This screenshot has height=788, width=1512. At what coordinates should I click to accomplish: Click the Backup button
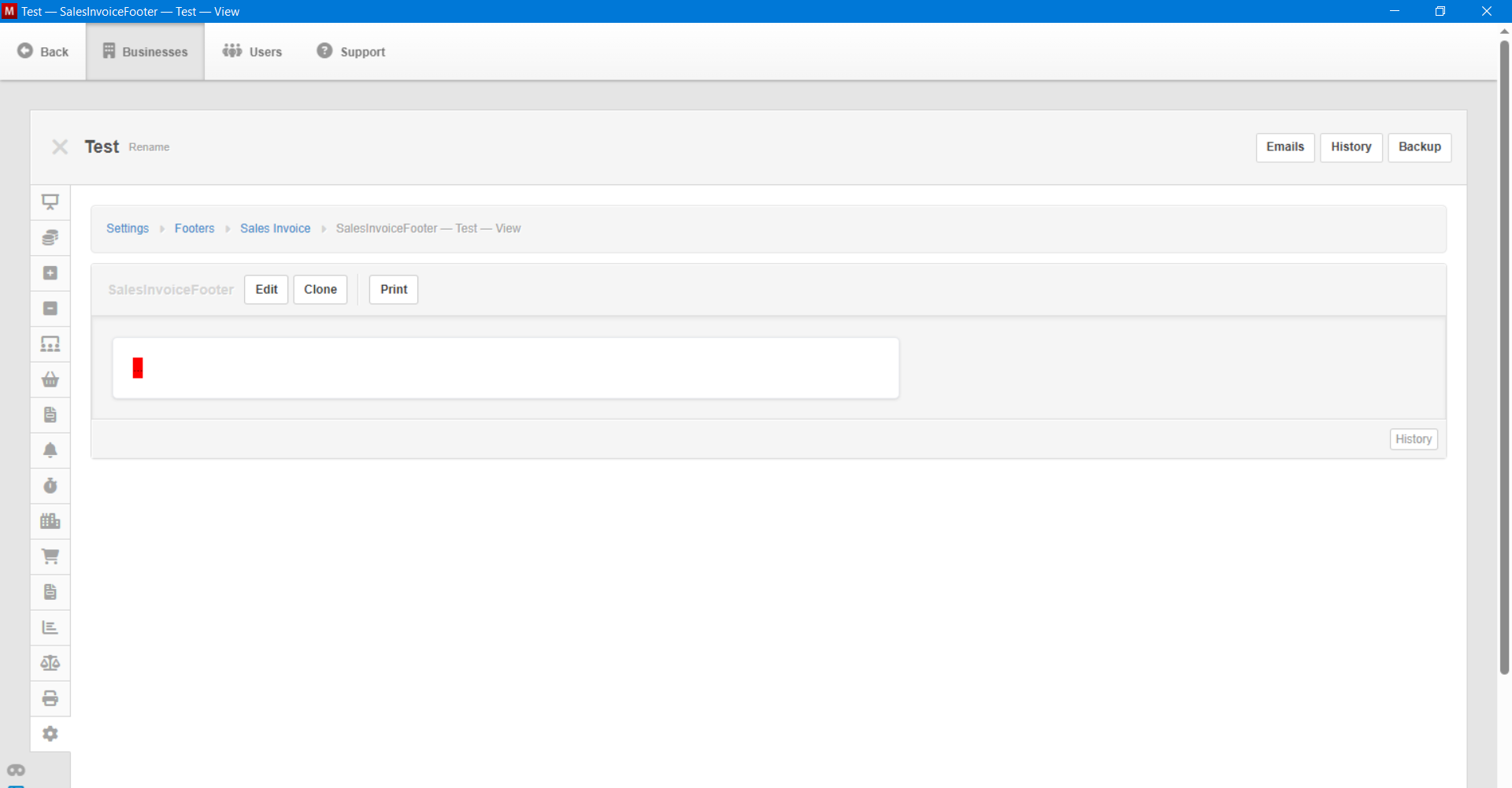[1420, 147]
